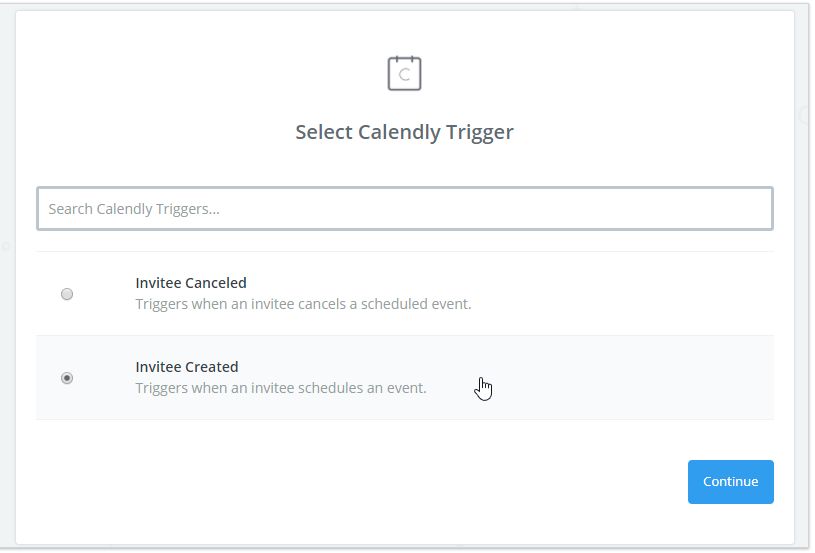
Task: Click the Calendly calendar icon
Action: pos(404,73)
